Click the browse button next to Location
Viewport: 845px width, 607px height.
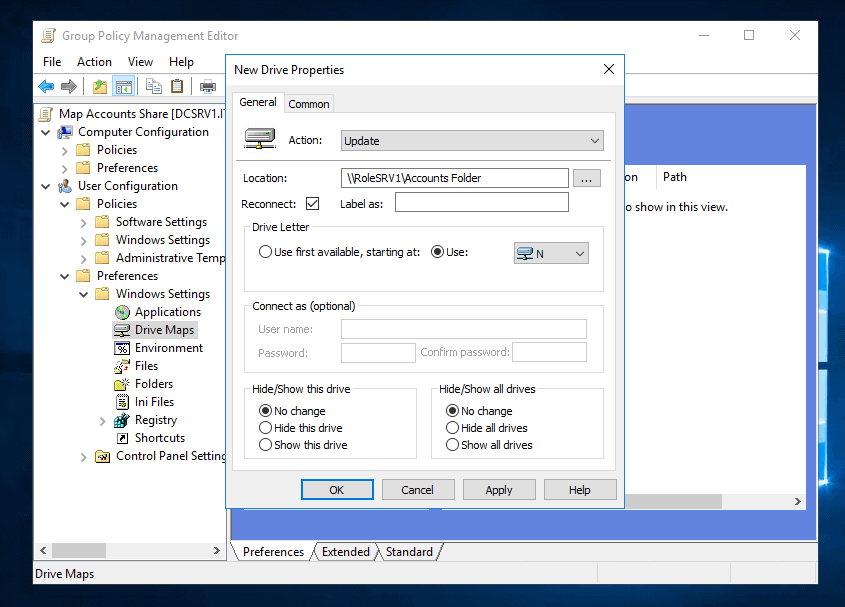[x=587, y=177]
